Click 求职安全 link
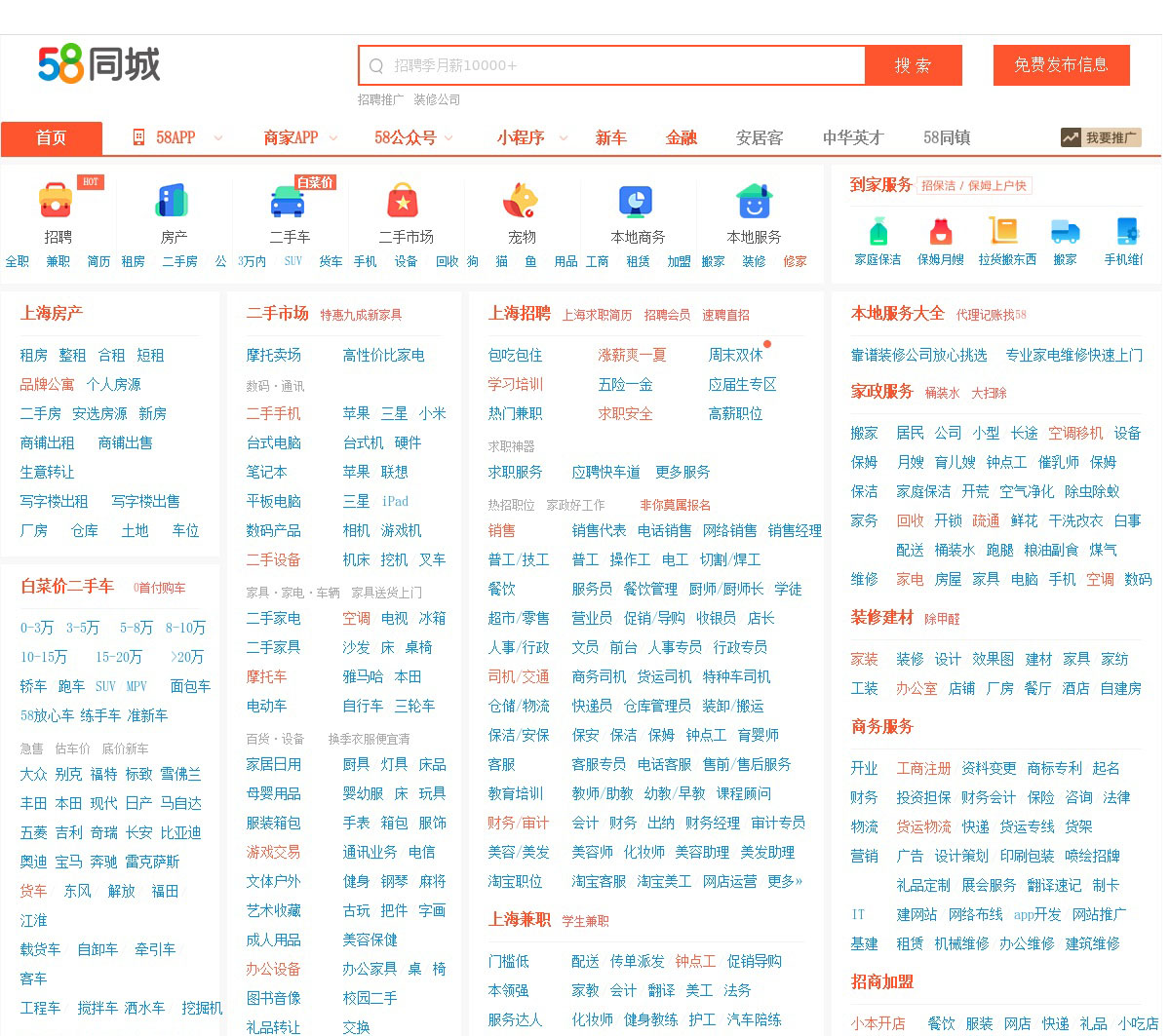This screenshot has width=1170, height=1036. [x=625, y=413]
